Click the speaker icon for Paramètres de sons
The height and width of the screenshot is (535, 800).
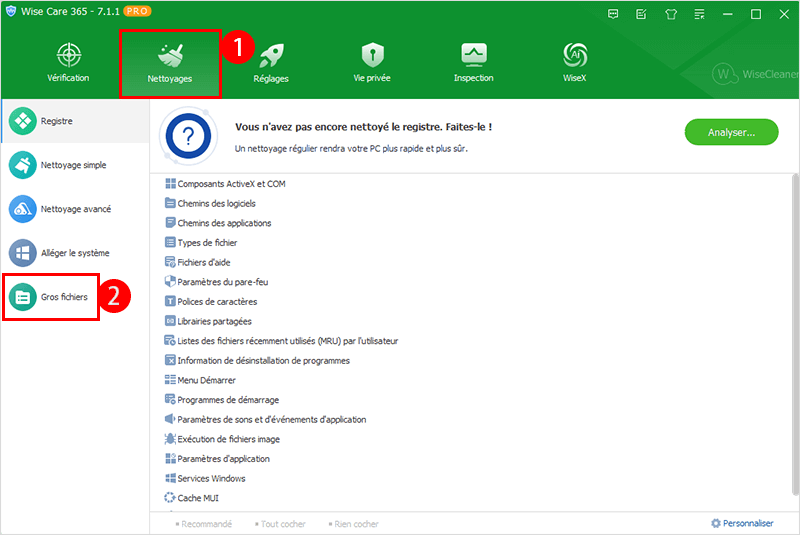[x=170, y=419]
